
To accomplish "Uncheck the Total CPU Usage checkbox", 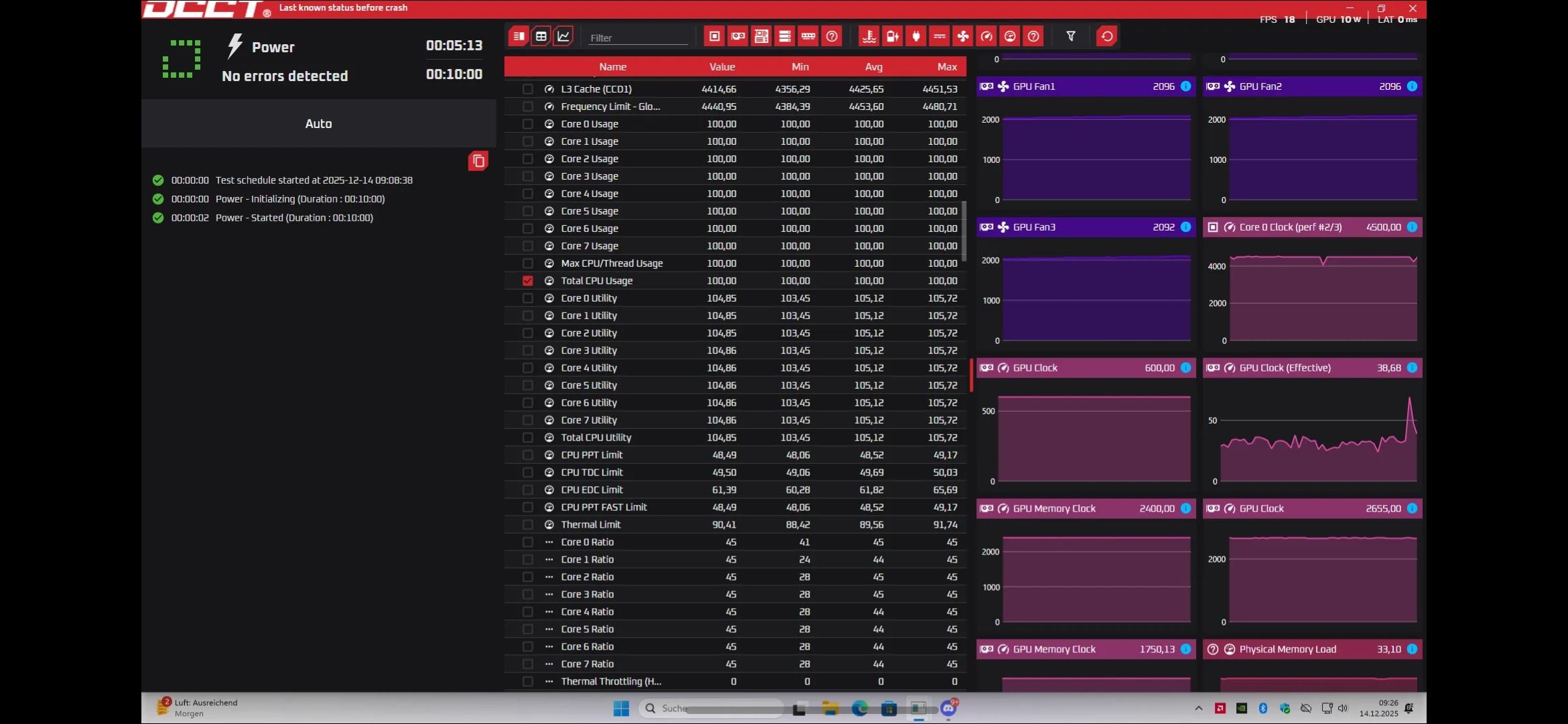I will point(528,281).
